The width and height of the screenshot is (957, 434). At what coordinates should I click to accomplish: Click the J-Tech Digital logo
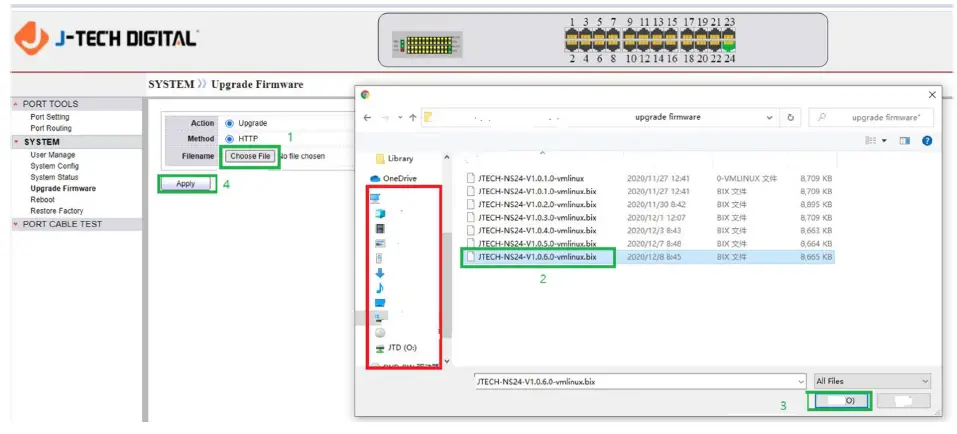click(x=106, y=38)
